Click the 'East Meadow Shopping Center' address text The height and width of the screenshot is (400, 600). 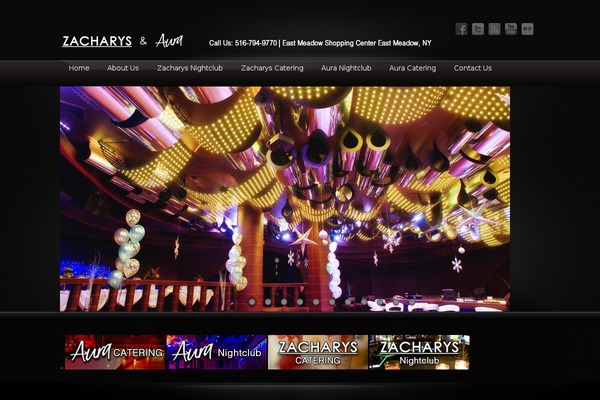(329, 43)
